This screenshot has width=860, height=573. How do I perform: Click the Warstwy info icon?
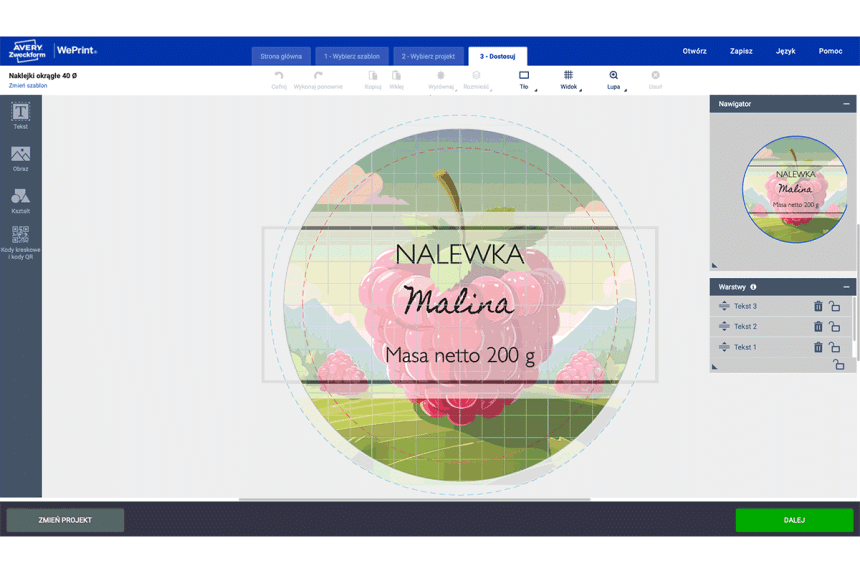click(x=754, y=287)
